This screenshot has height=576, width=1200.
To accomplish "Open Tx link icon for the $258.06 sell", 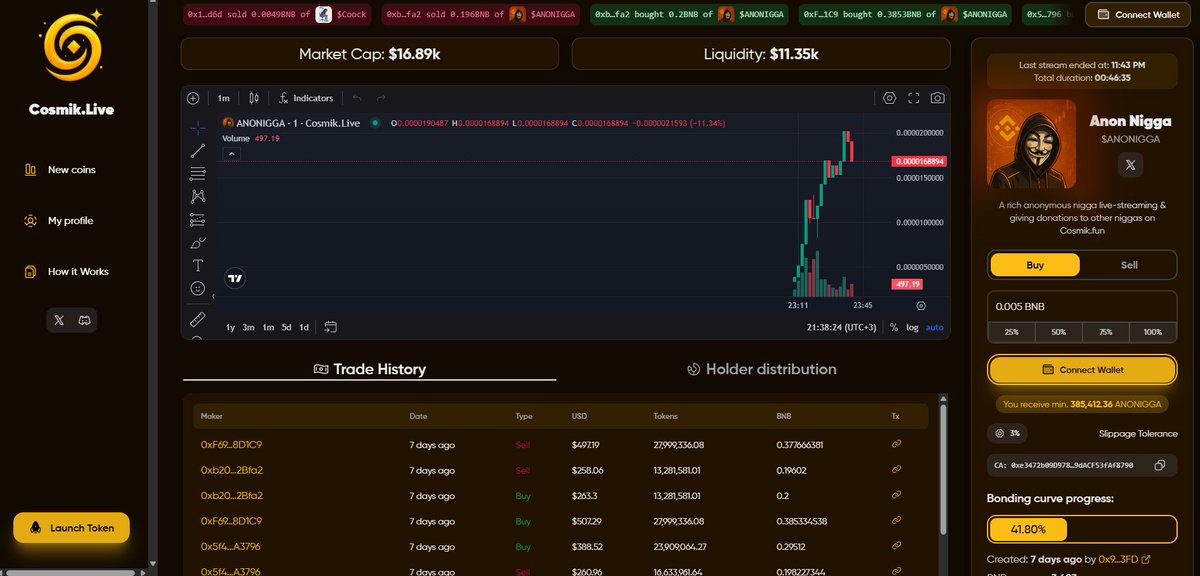I will tap(897, 470).
